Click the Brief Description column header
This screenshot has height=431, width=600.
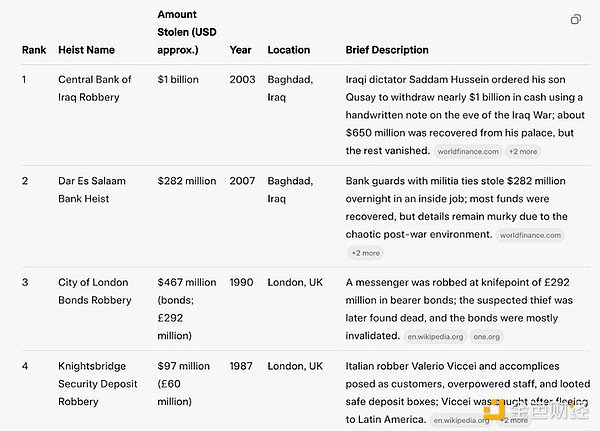tap(387, 50)
